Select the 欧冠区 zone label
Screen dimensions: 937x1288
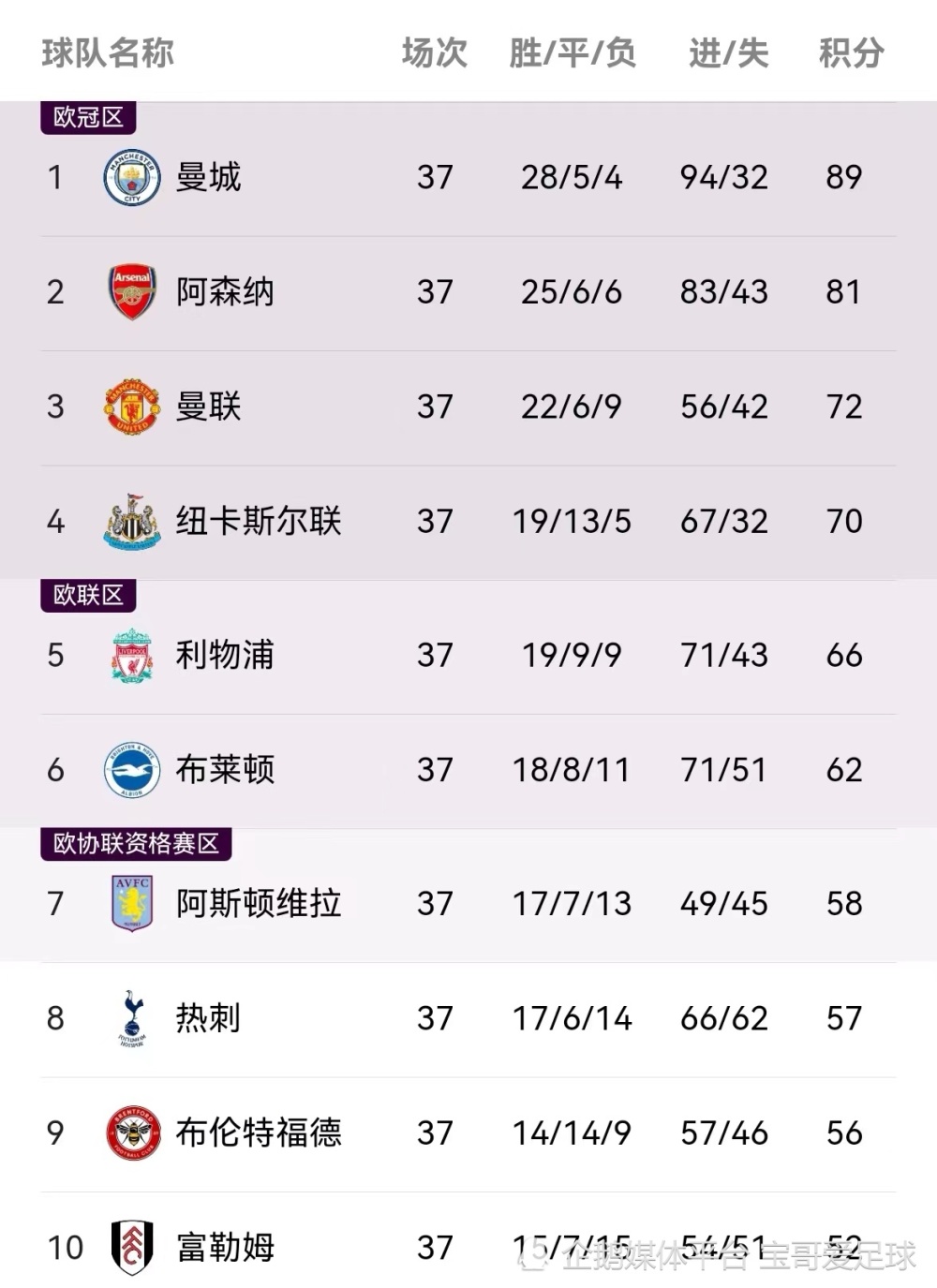click(88, 117)
